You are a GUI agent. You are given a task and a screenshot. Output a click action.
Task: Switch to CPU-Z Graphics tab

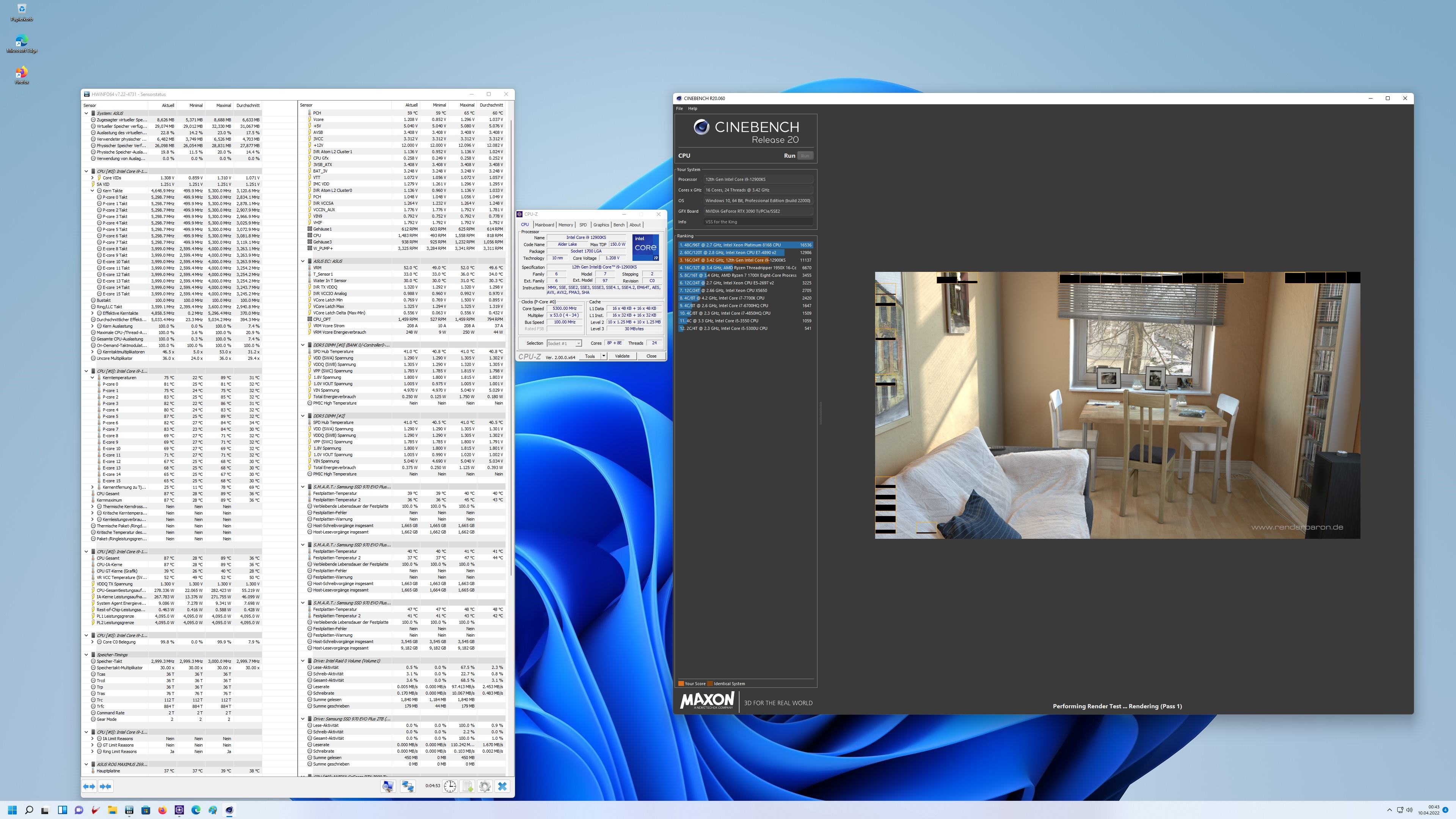601,224
